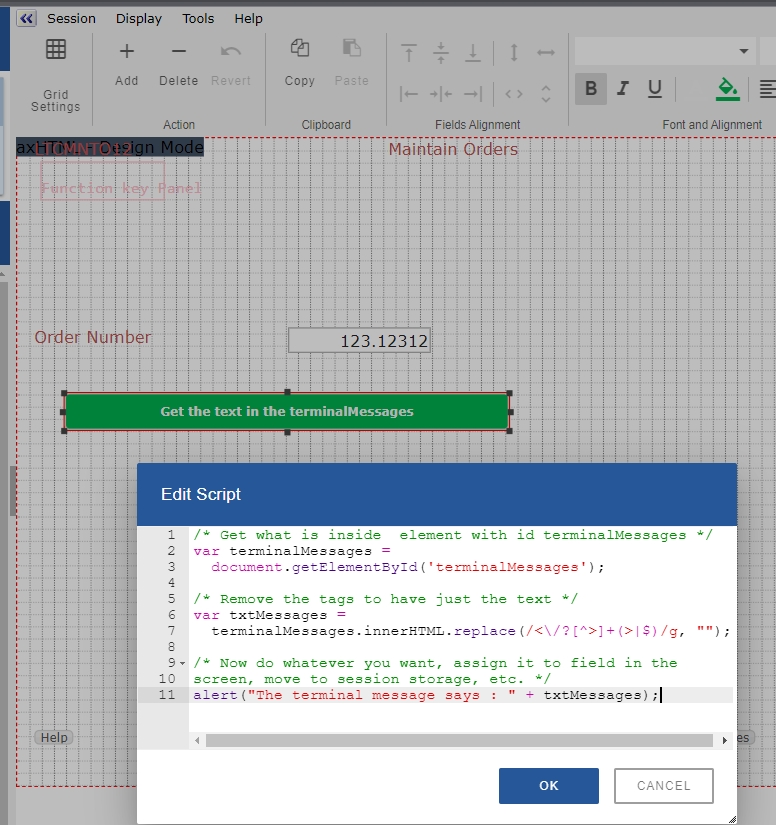Collapse the side panel with double-chevron
The height and width of the screenshot is (825, 776).
click(x=27, y=18)
